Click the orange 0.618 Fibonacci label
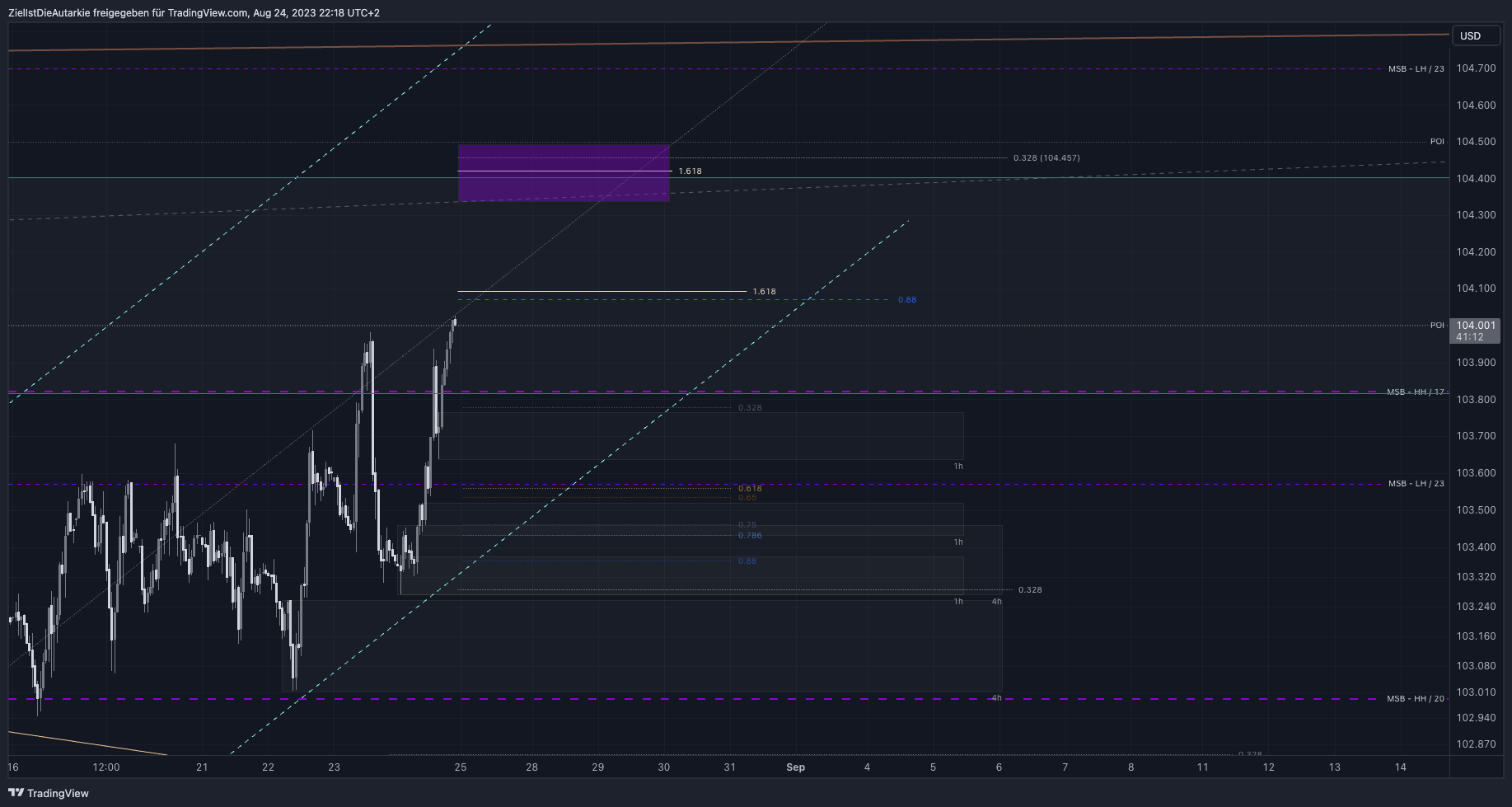 [750, 489]
